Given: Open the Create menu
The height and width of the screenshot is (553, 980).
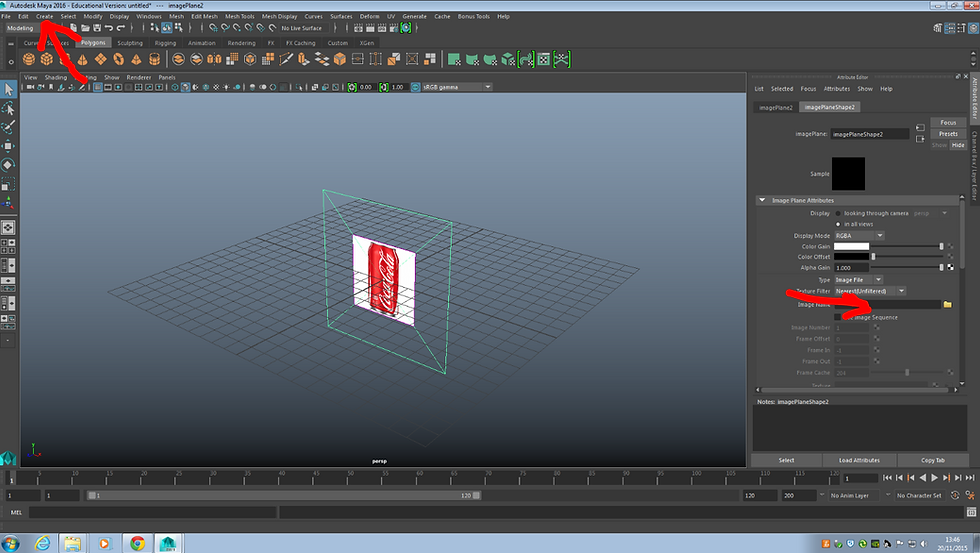Looking at the screenshot, I should [x=44, y=16].
